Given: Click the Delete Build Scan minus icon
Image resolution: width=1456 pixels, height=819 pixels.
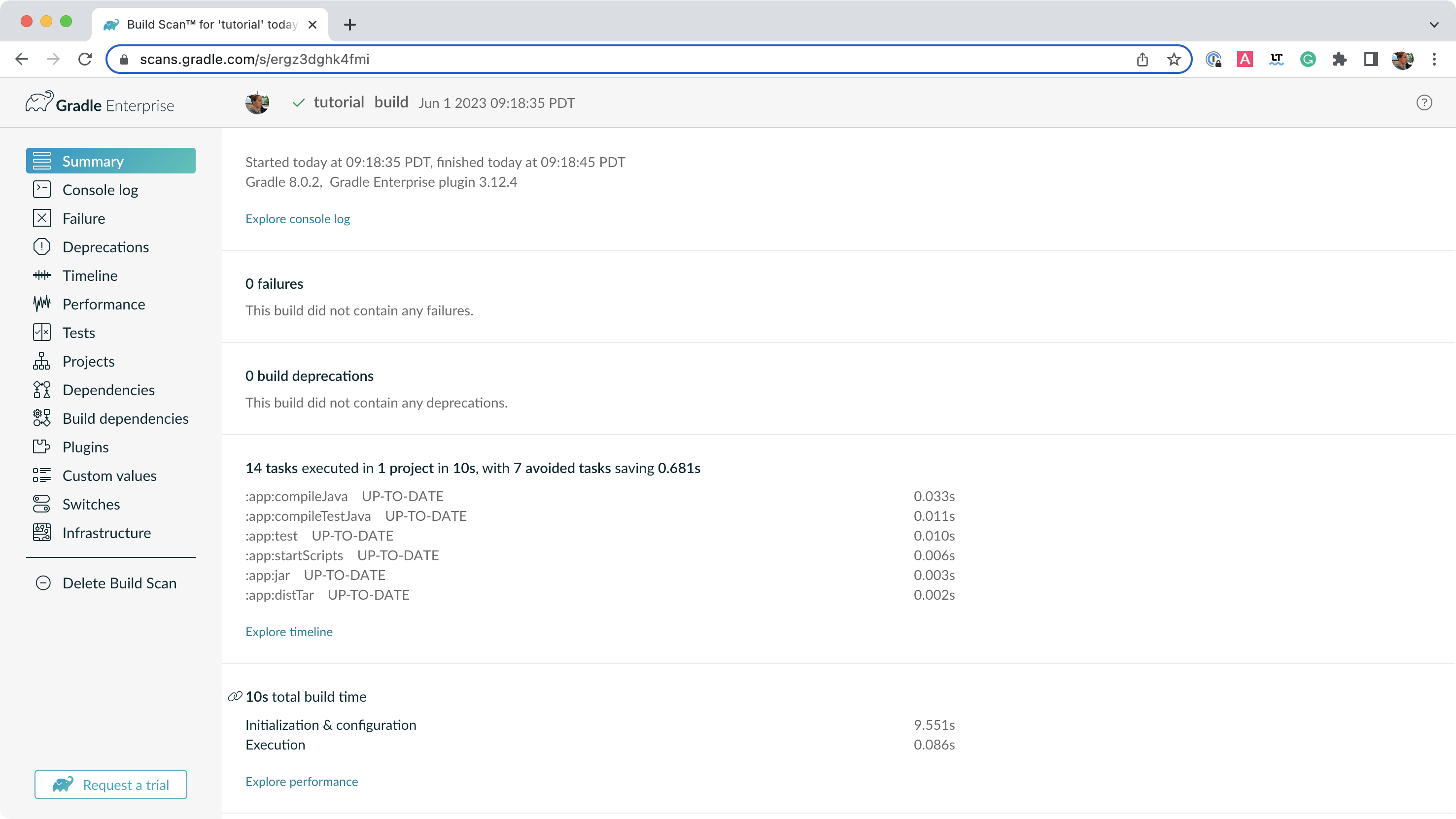Looking at the screenshot, I should coord(43,583).
